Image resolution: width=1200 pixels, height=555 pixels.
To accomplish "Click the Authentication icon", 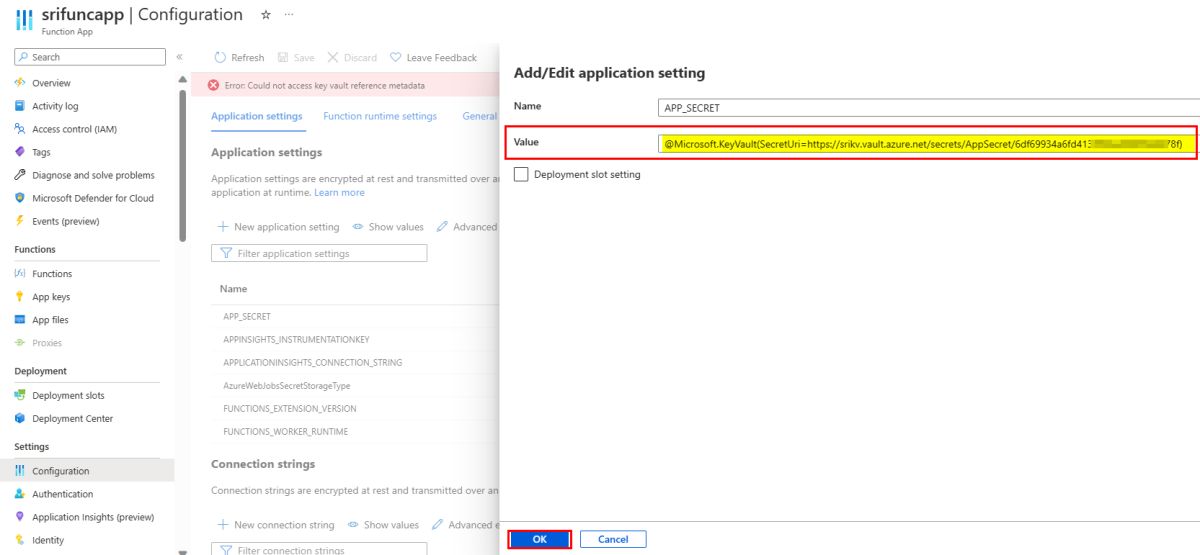I will tap(20, 494).
